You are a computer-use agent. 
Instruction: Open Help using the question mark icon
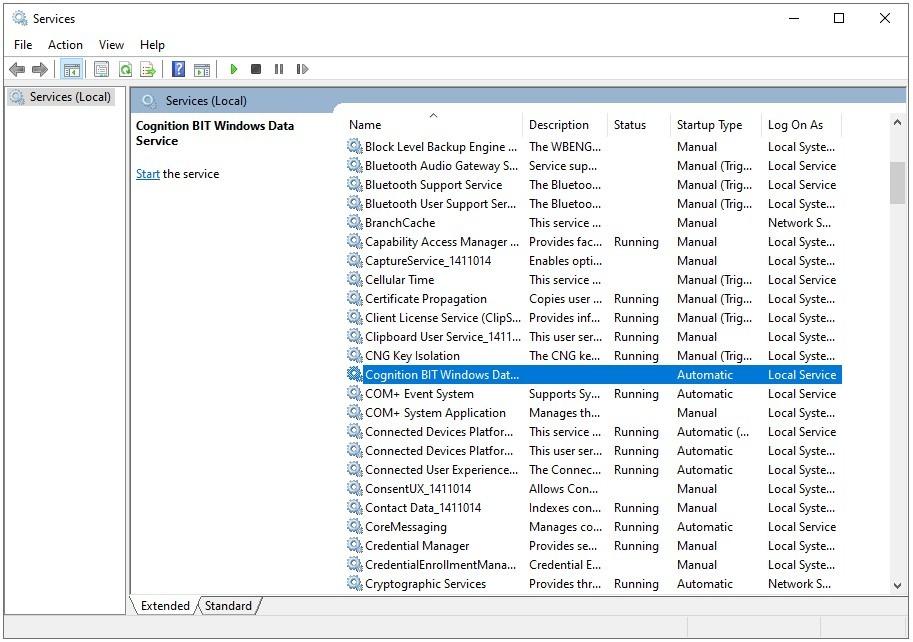pos(178,68)
